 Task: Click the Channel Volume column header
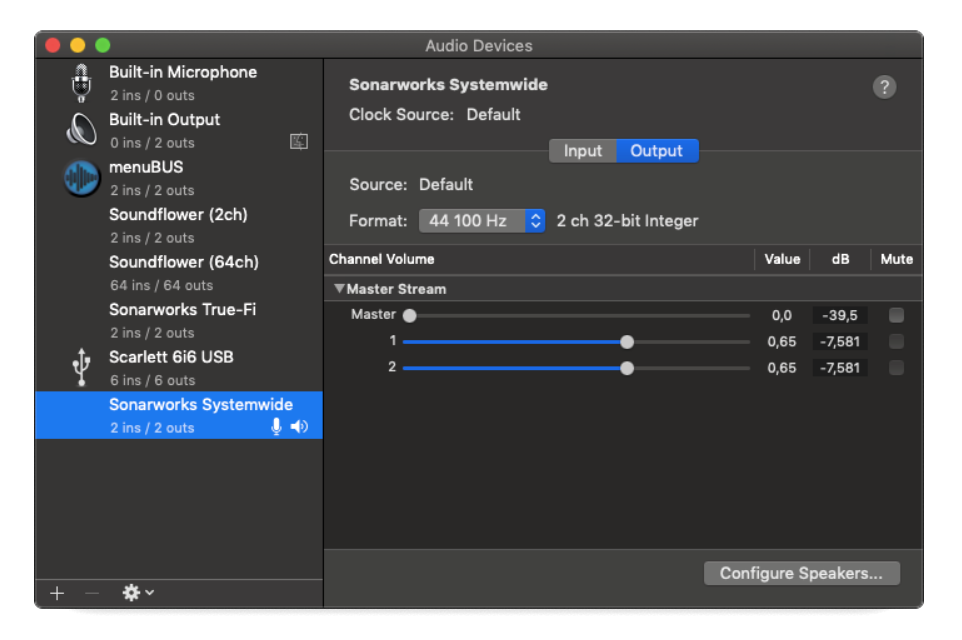point(382,260)
